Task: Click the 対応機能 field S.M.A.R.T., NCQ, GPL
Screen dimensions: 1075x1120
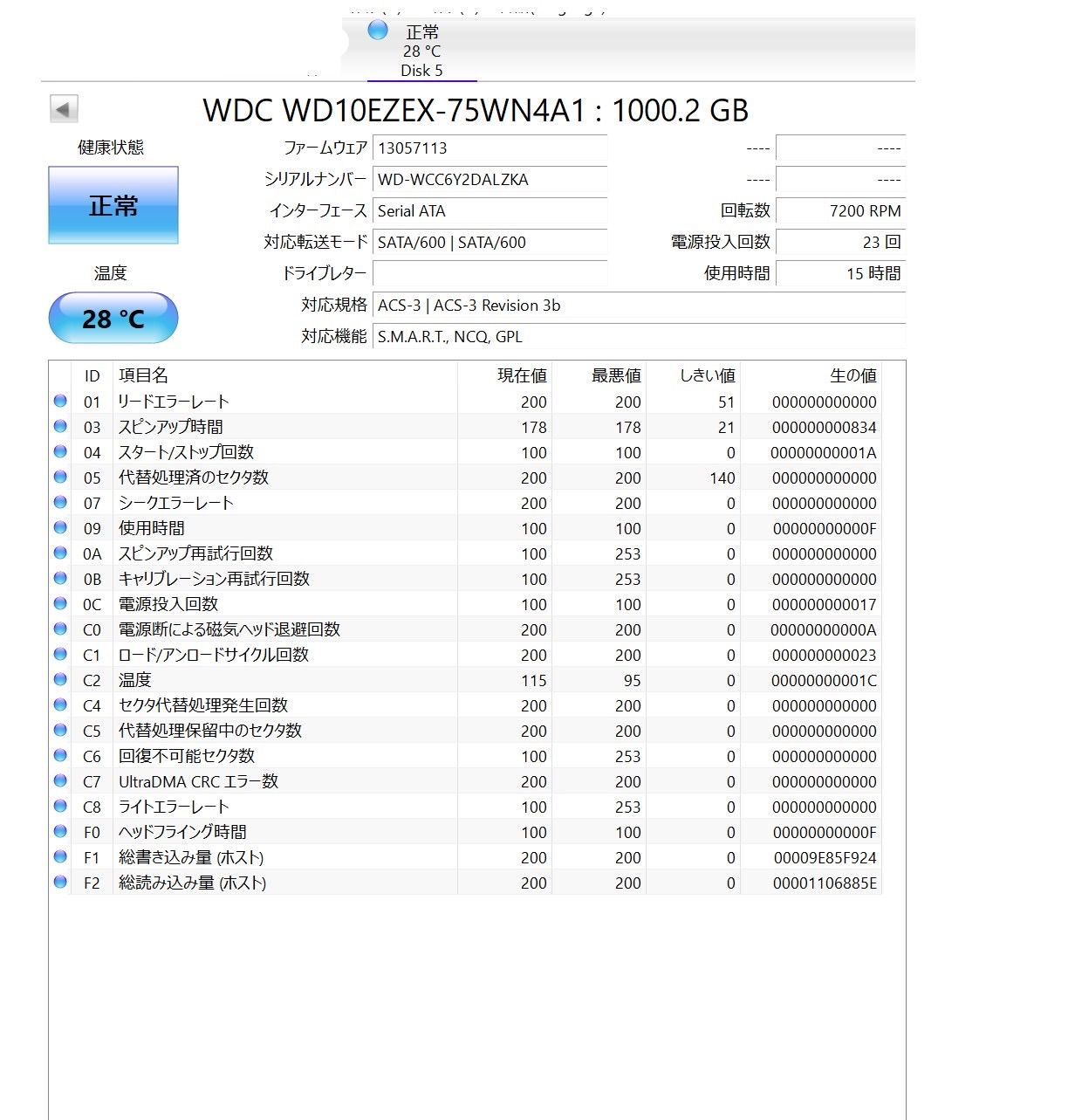Action: click(639, 336)
